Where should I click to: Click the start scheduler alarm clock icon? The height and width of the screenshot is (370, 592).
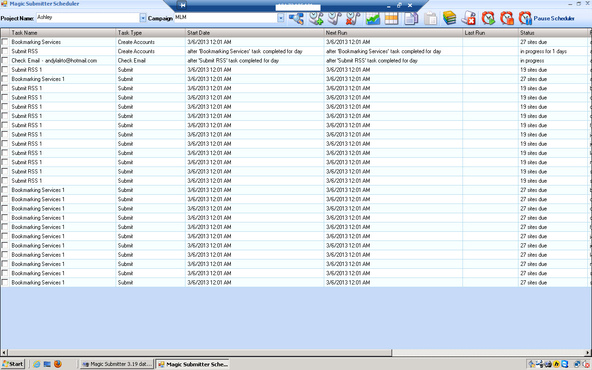488,18
